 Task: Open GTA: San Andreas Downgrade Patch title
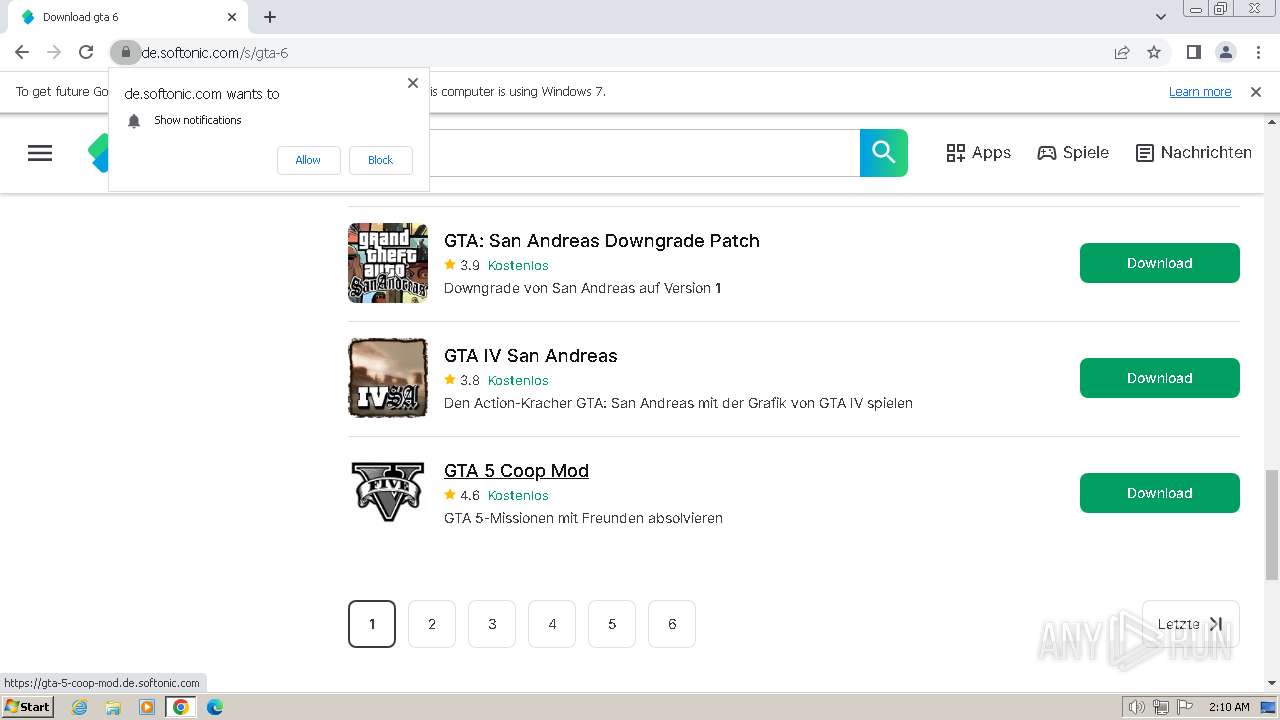[x=602, y=241]
